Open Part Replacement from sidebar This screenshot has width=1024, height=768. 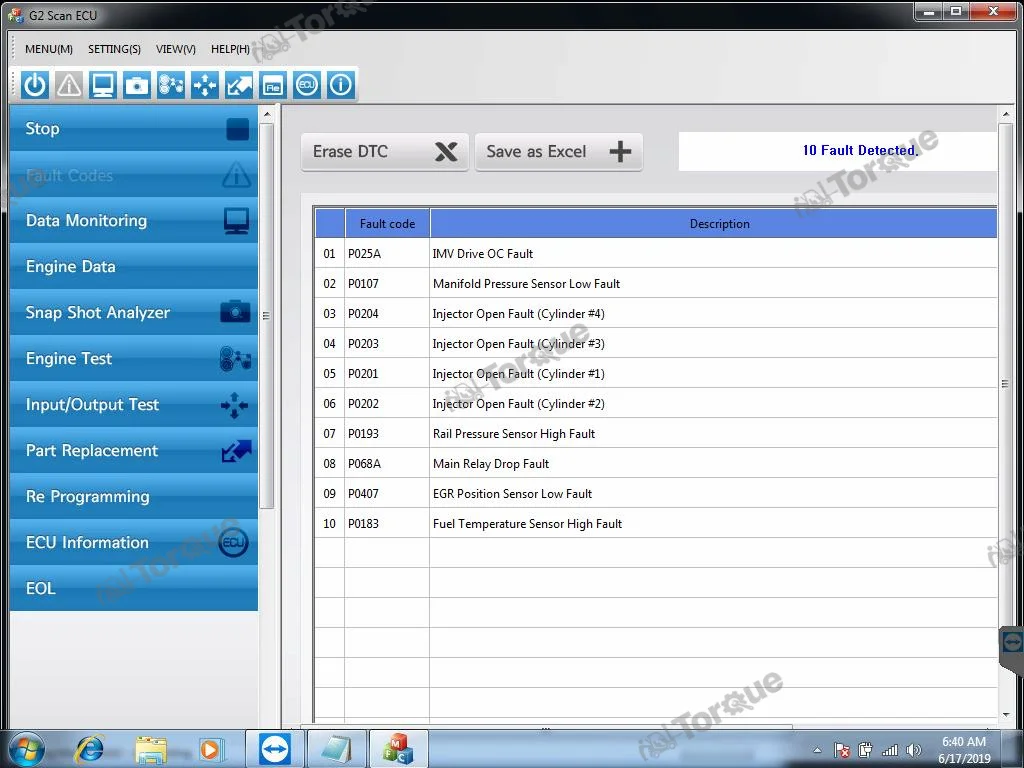coord(134,451)
